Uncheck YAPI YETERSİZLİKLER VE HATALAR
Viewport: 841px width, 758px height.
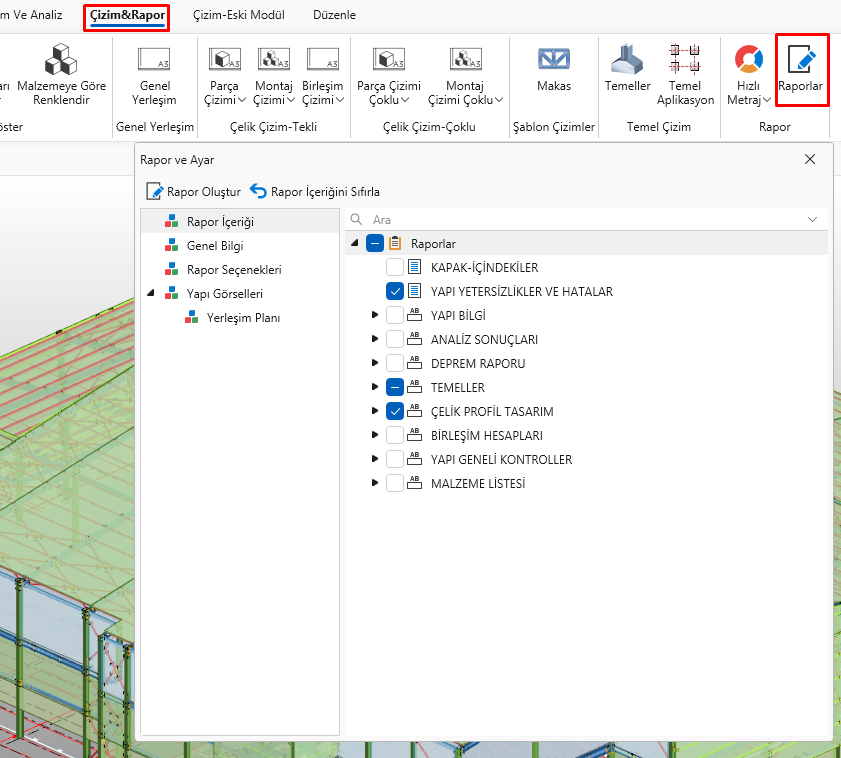[x=395, y=291]
